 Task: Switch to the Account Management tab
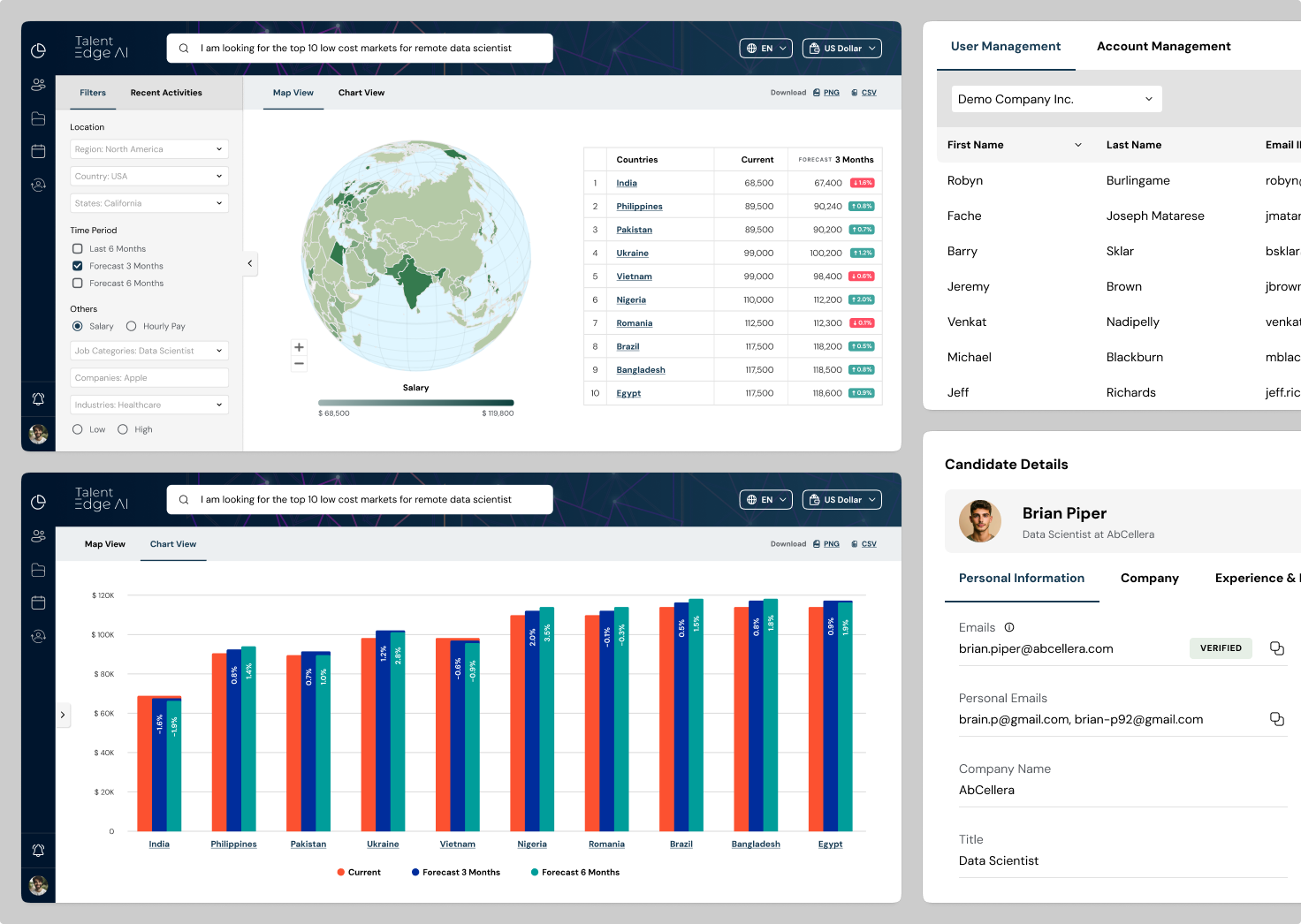coord(1163,46)
